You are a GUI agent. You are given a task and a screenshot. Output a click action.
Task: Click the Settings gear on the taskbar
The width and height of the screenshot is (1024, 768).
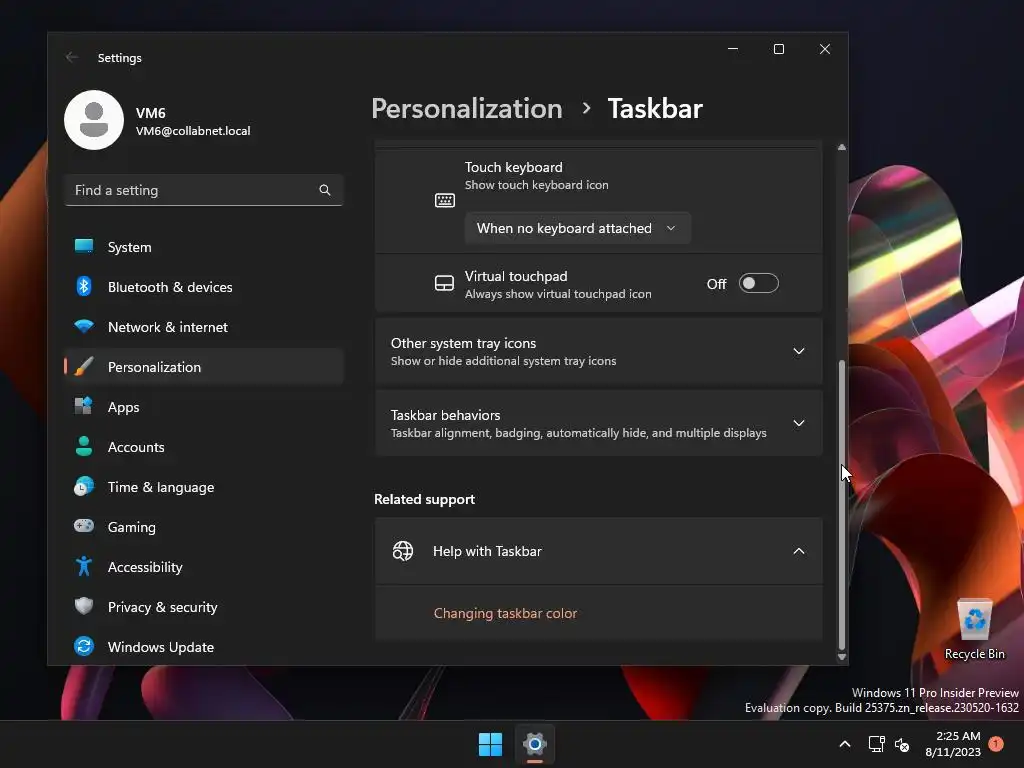click(x=534, y=744)
